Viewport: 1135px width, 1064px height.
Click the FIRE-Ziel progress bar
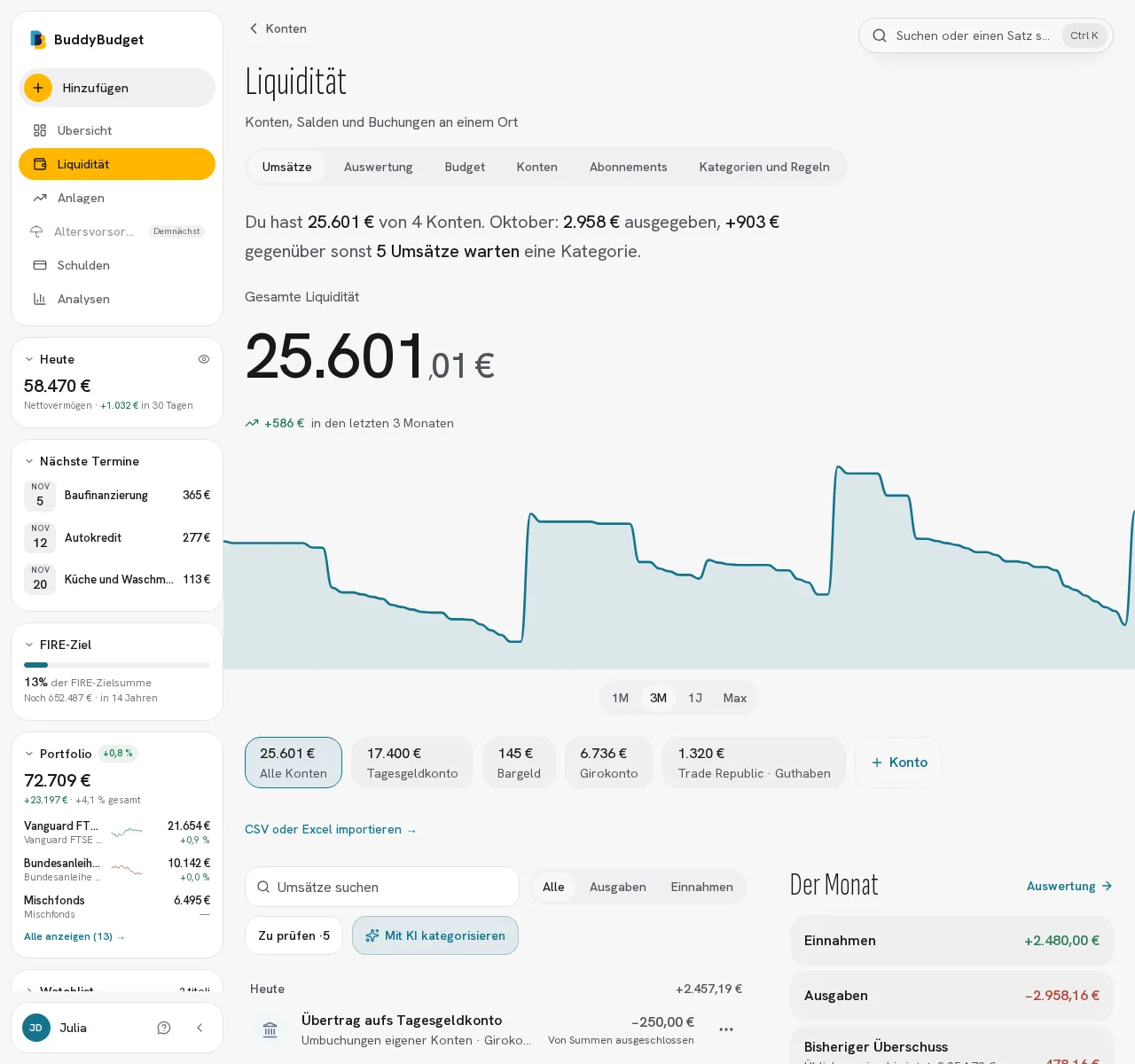(117, 665)
